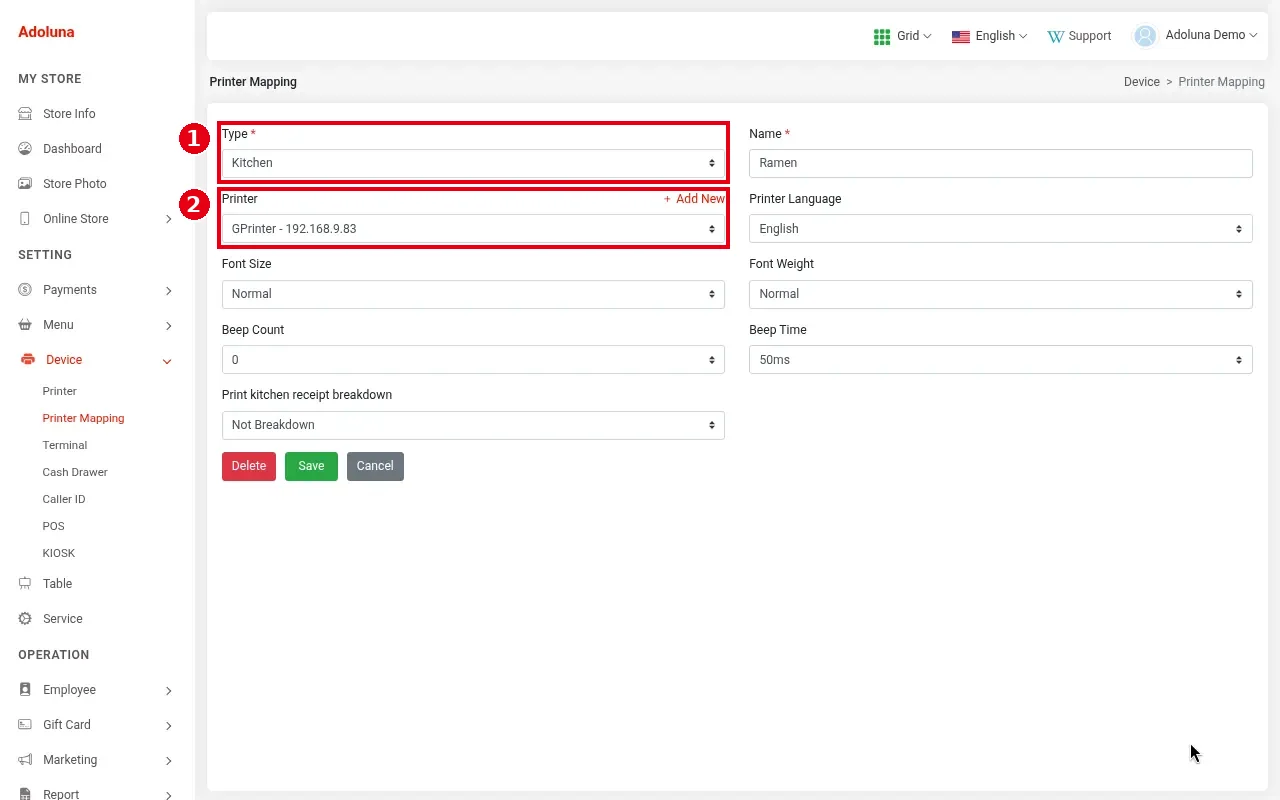Open the Caller ID submenu item
Viewport: 1280px width, 800px height.
[63, 499]
